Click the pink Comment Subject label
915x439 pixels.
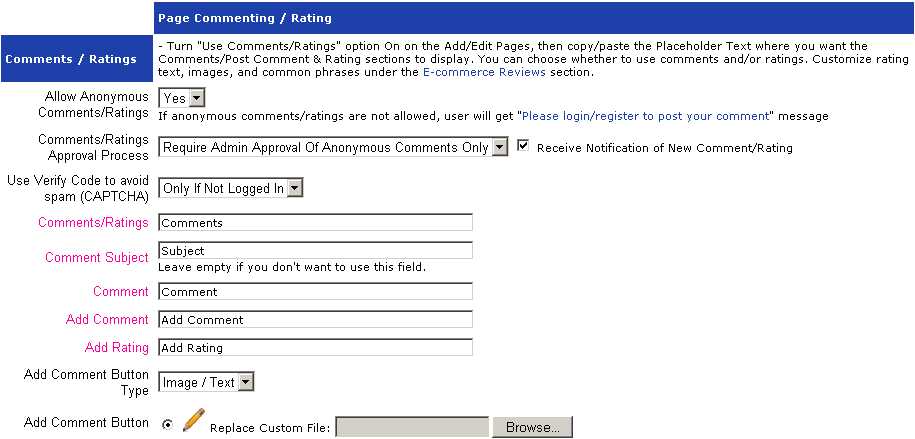click(97, 257)
